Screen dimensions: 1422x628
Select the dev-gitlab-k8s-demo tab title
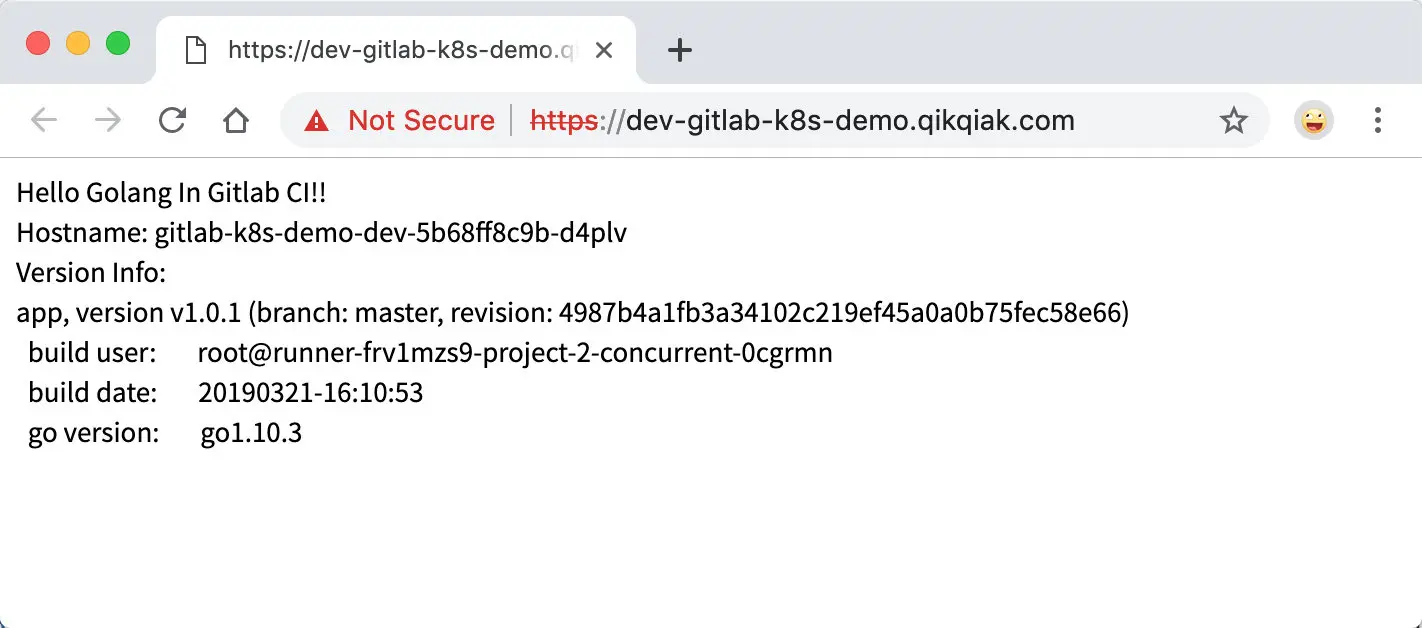(x=400, y=50)
